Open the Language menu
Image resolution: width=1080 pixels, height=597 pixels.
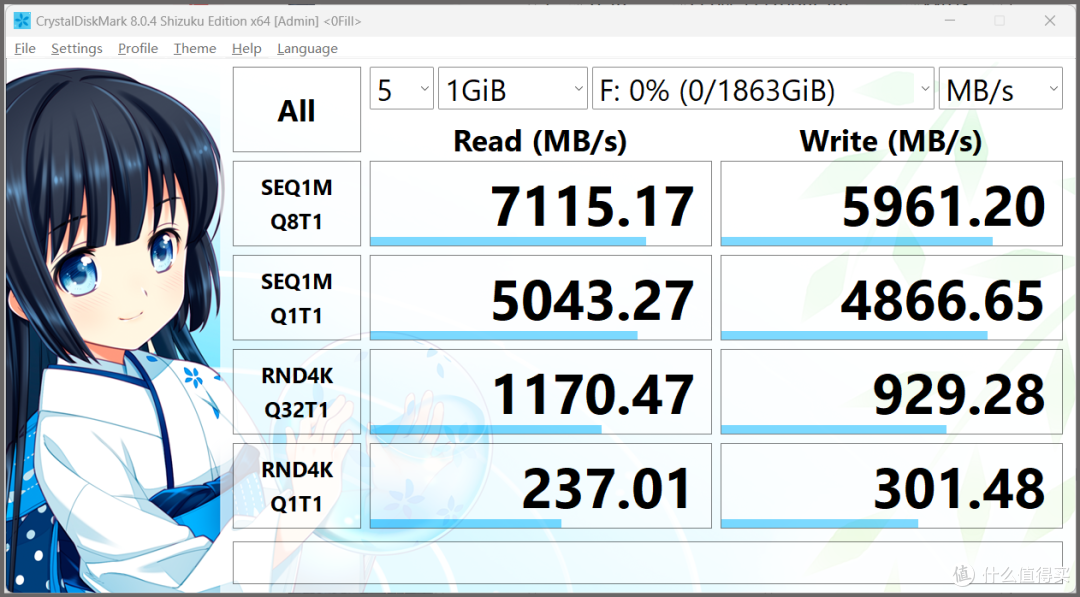(307, 48)
